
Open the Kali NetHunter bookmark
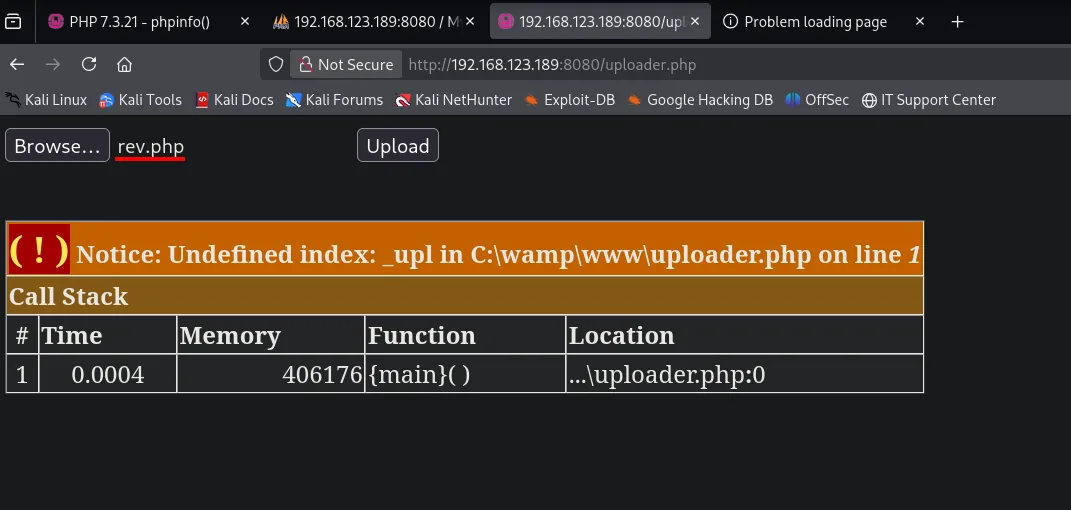tap(454, 100)
